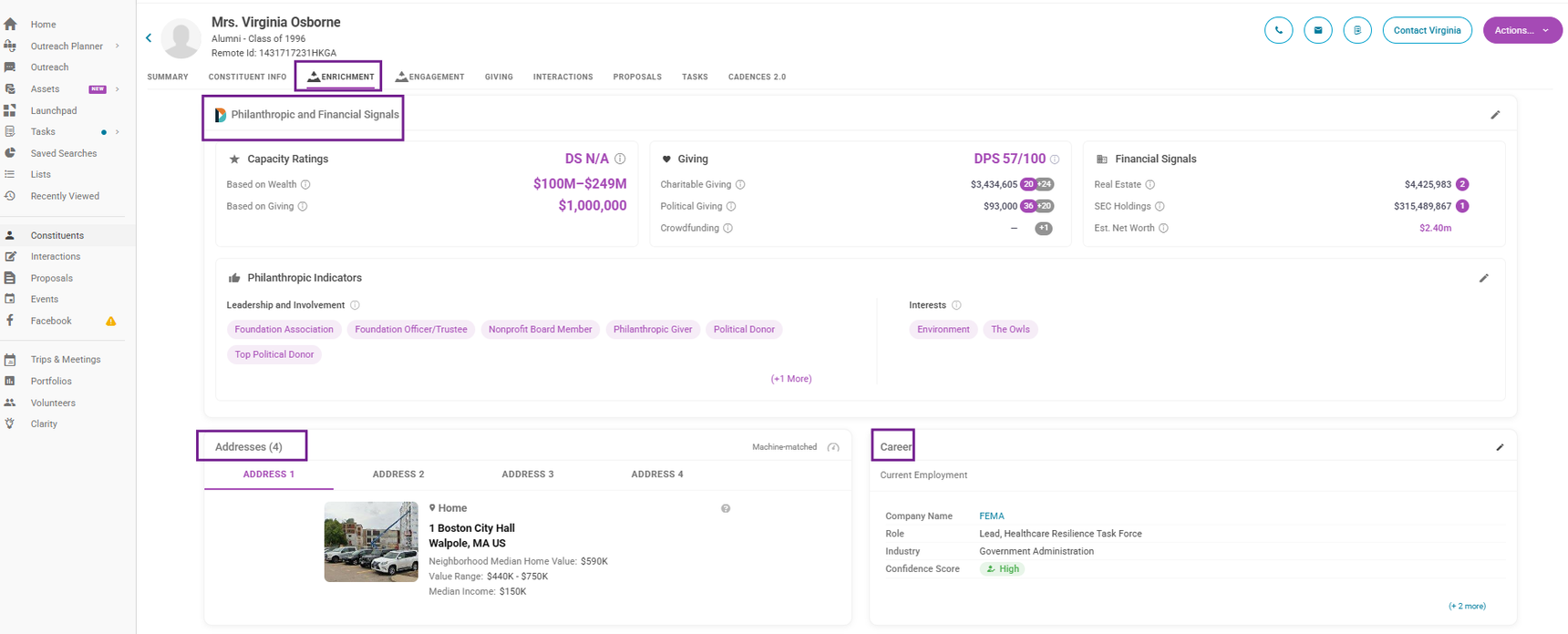Open the FEMA company link
This screenshot has height=634, width=1568.
pyautogui.click(x=991, y=516)
